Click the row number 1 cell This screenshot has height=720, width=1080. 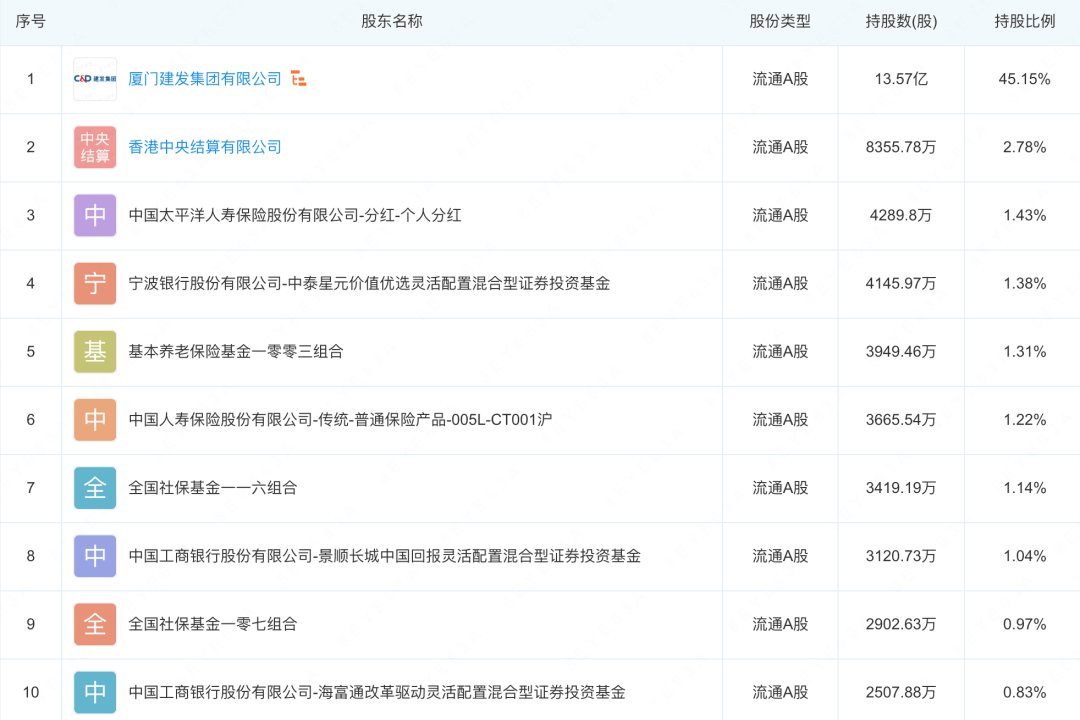coord(30,79)
